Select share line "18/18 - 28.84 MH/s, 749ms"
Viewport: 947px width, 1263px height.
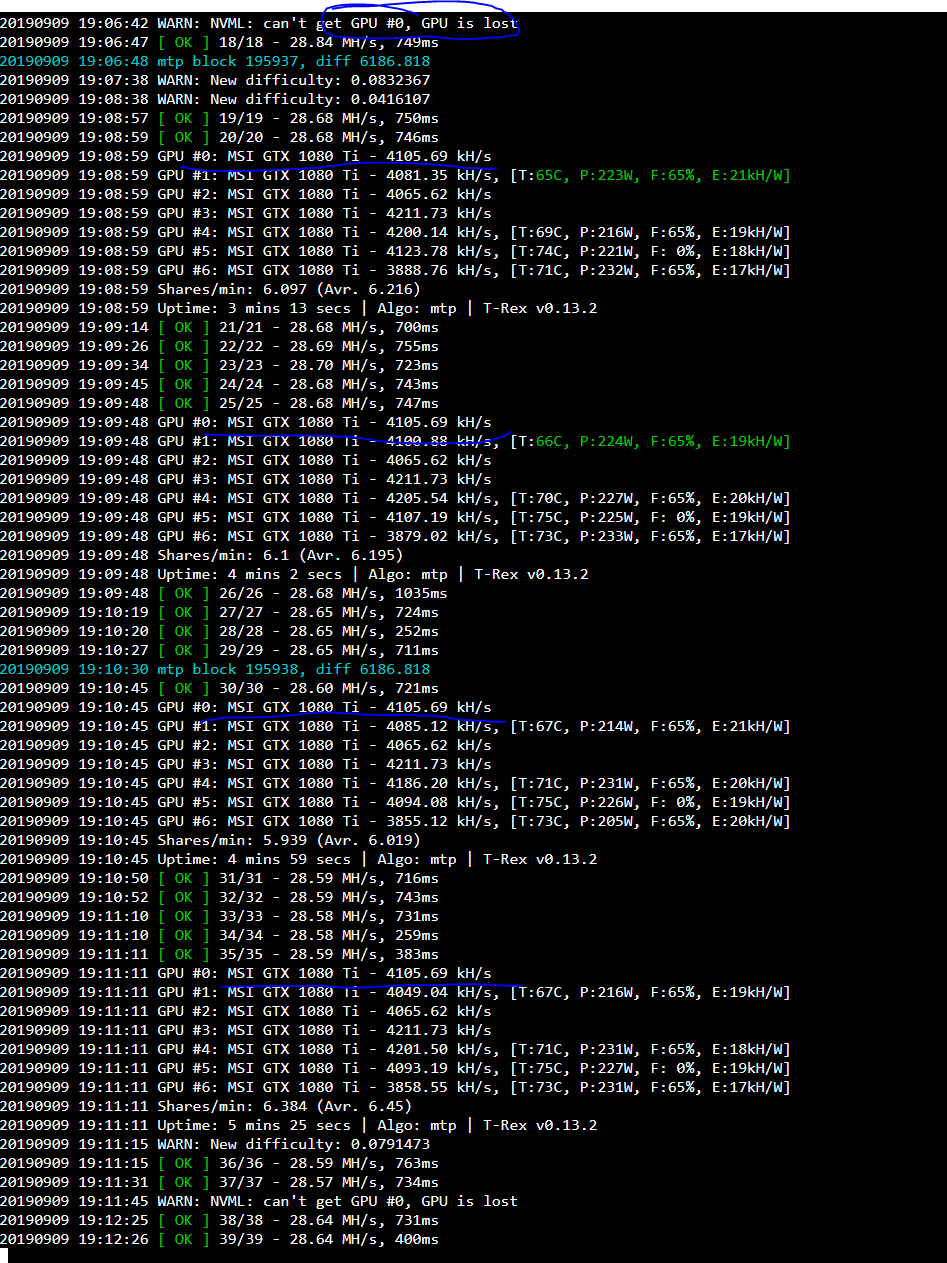(219, 42)
